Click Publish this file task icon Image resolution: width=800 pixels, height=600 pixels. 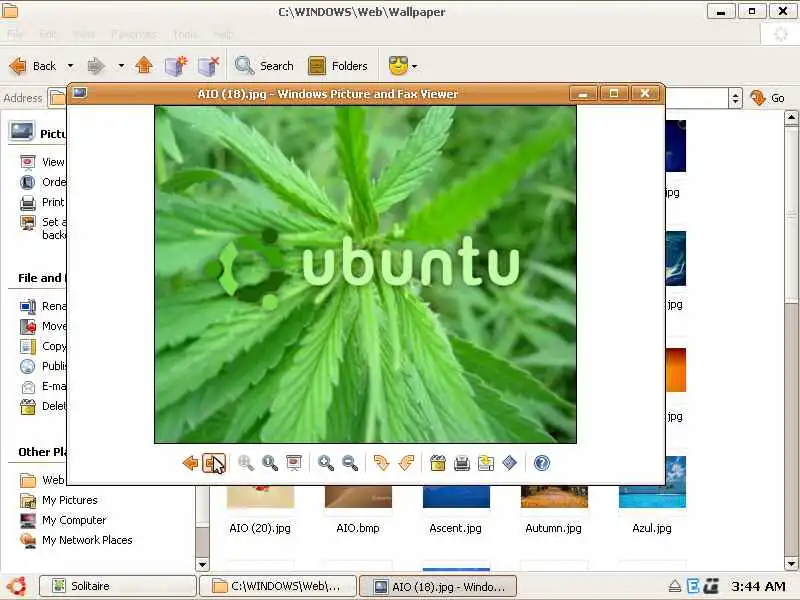[28, 366]
